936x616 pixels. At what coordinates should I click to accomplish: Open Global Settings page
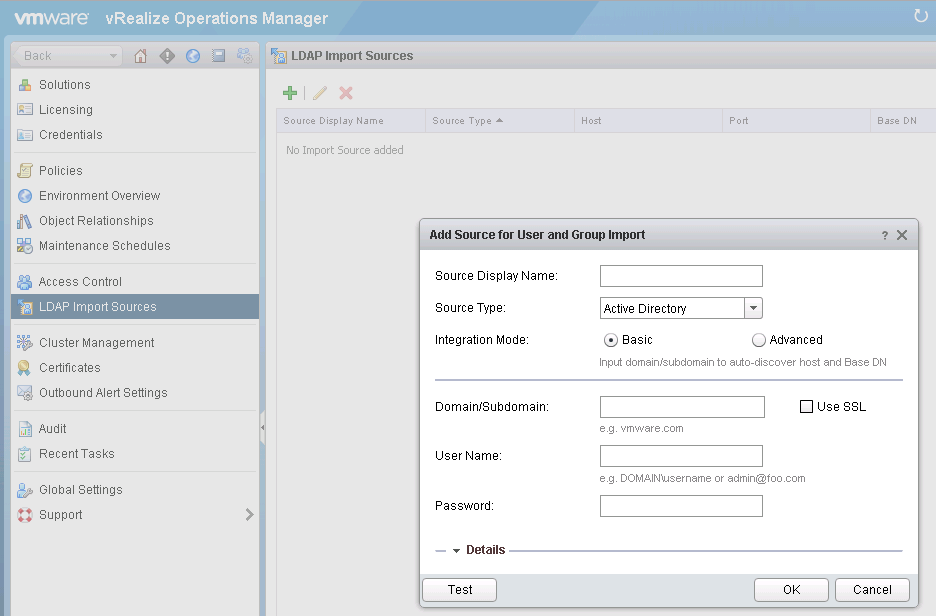tap(81, 489)
